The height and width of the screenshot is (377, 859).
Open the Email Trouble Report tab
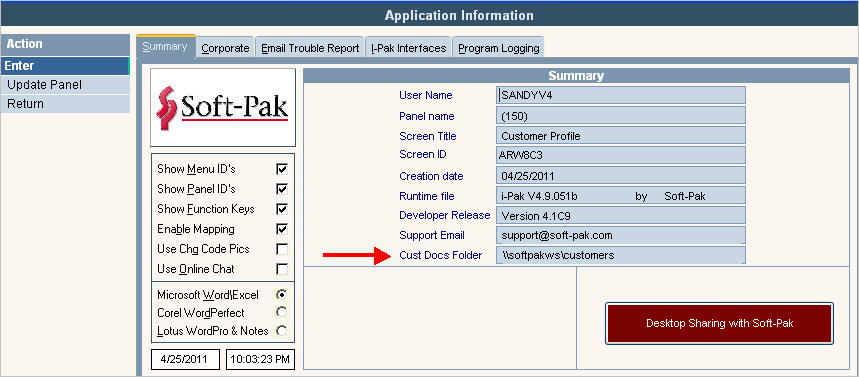click(x=310, y=48)
